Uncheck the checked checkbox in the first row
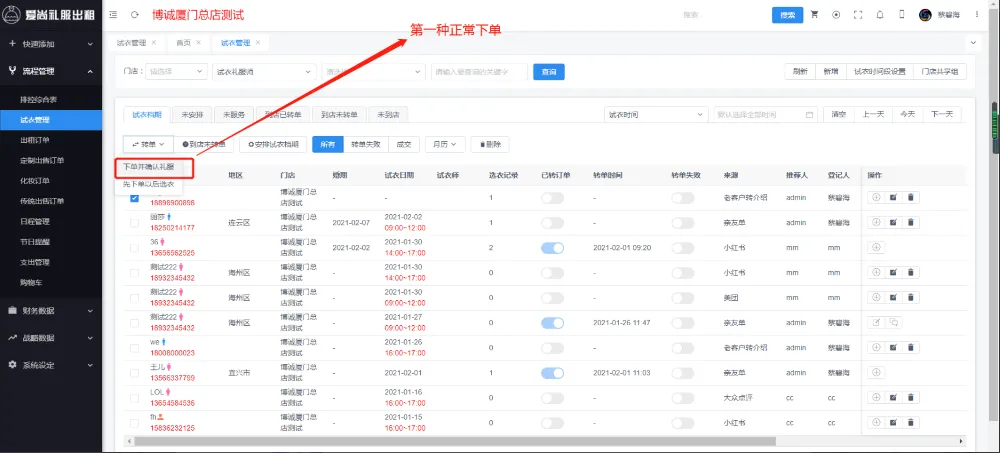This screenshot has height=453, width=1000. pyautogui.click(x=134, y=198)
